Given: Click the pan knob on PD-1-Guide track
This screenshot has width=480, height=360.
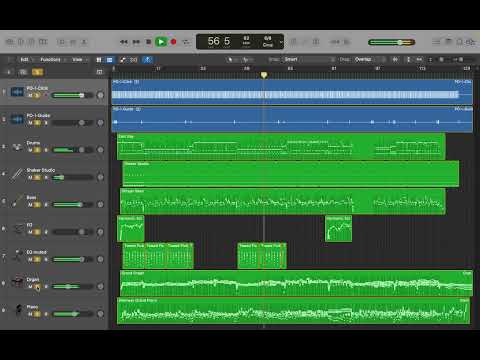Looking at the screenshot, I should (100, 123).
